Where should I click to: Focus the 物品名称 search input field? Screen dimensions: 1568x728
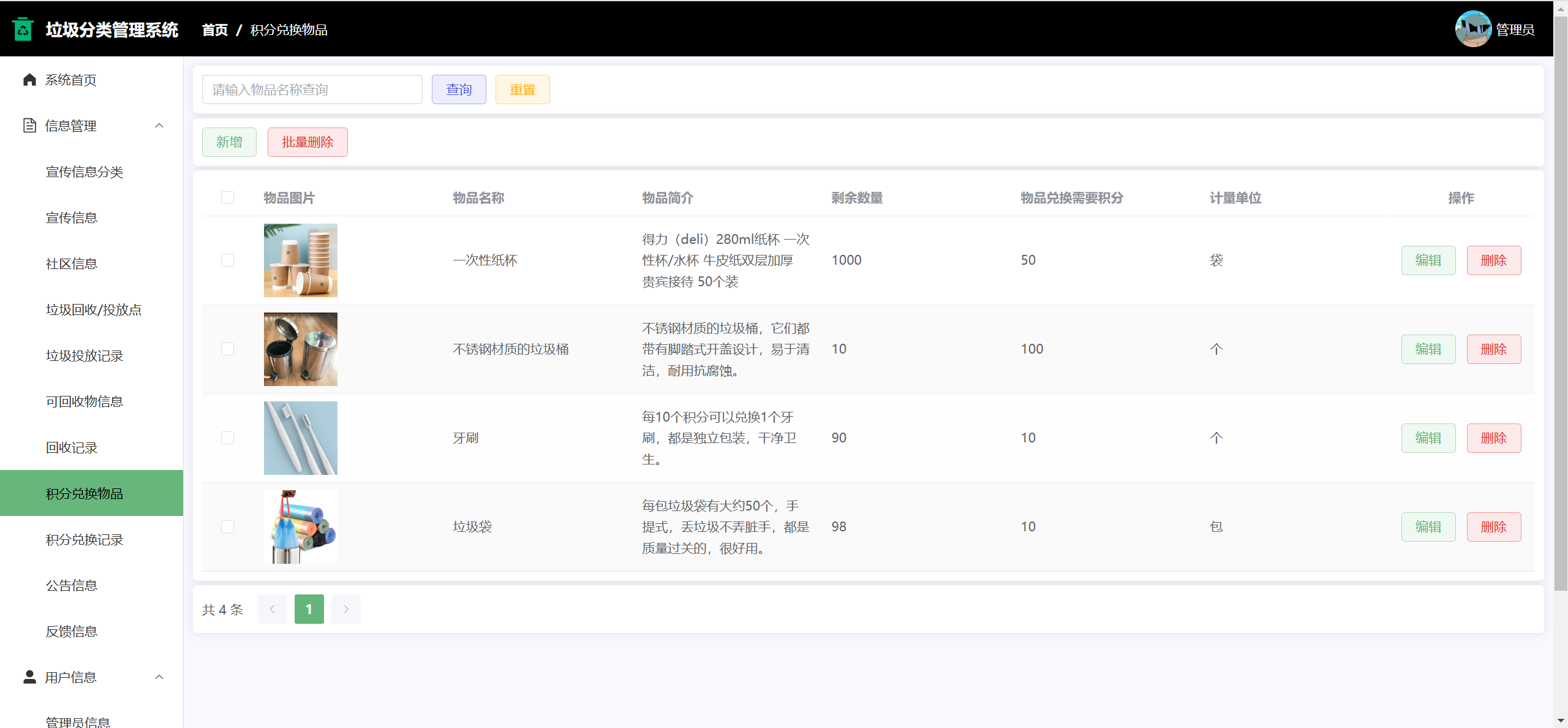point(312,90)
